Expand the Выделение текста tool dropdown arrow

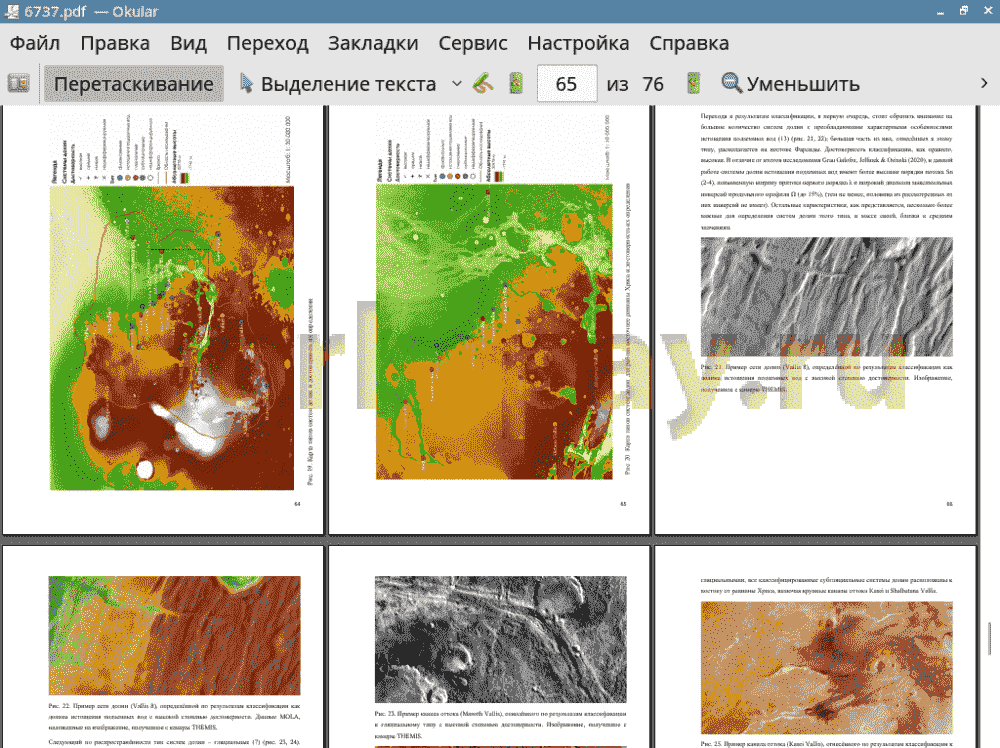click(457, 84)
